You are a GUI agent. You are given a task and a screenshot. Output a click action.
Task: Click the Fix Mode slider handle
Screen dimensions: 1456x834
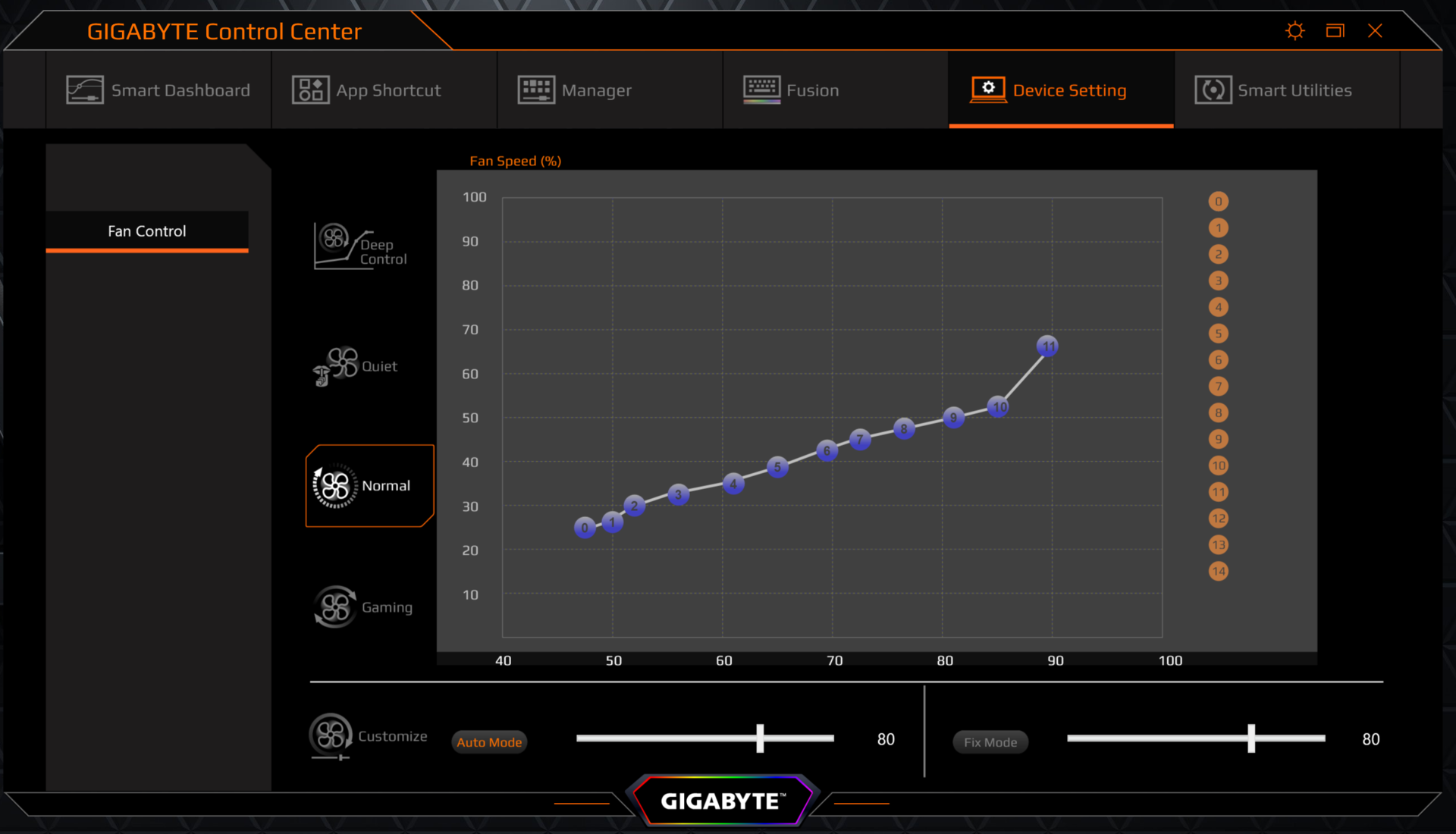1251,738
